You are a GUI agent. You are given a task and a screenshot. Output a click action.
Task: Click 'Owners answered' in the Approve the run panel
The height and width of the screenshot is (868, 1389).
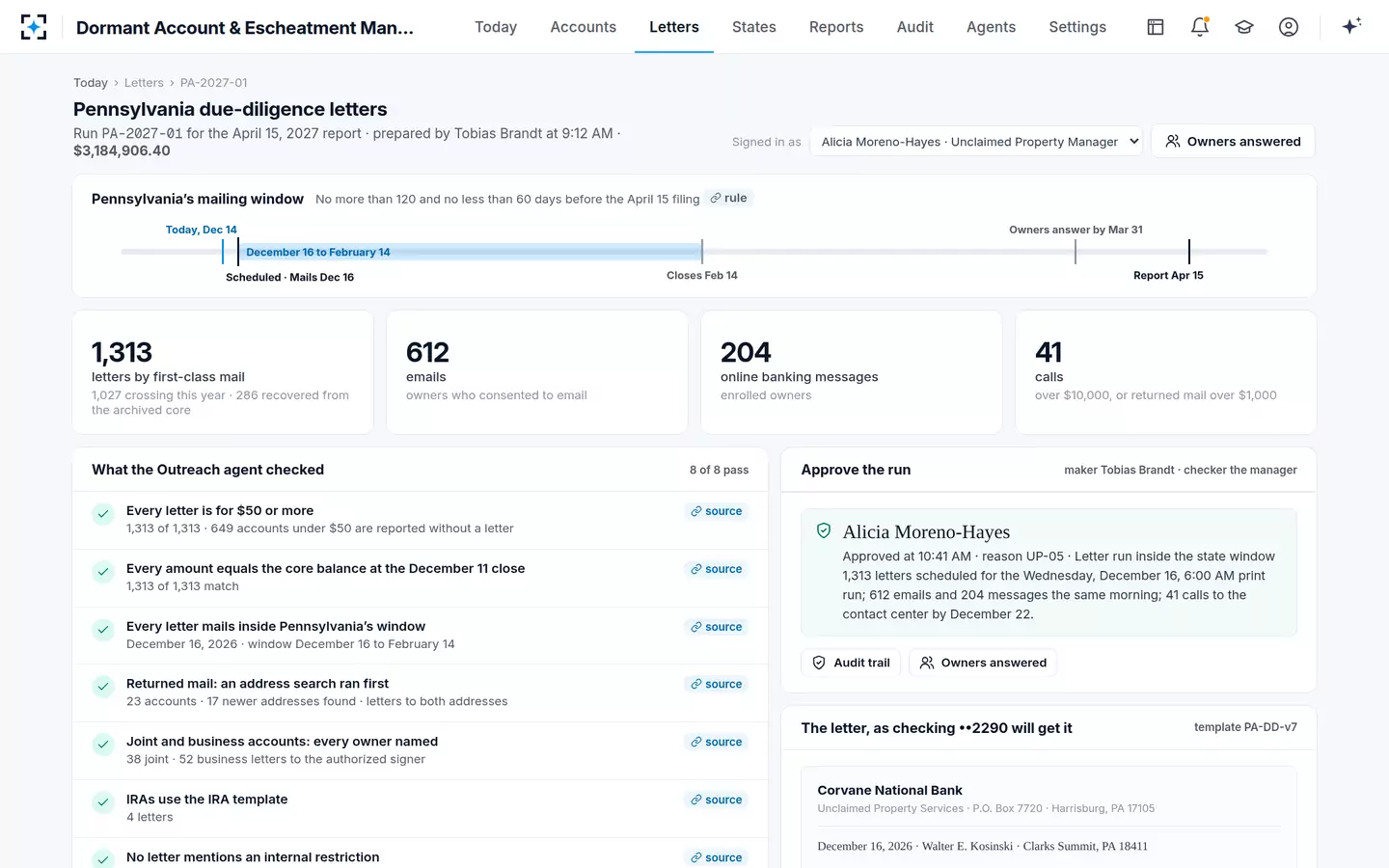[x=983, y=663]
